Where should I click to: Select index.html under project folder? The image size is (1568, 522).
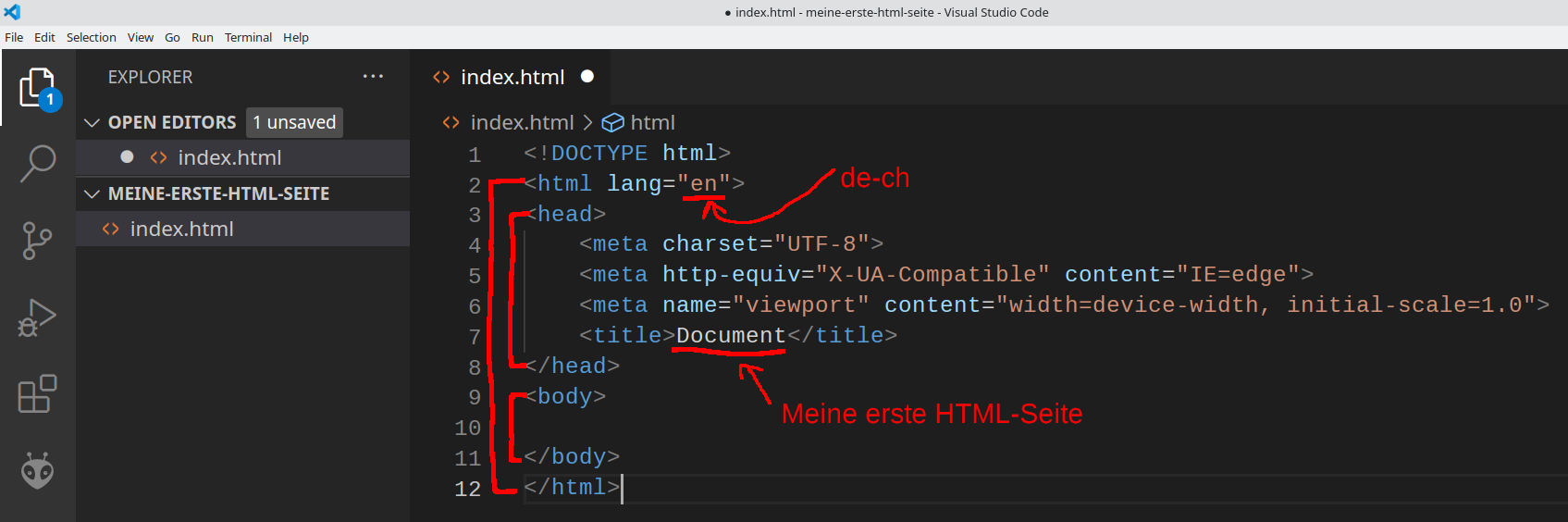point(181,229)
